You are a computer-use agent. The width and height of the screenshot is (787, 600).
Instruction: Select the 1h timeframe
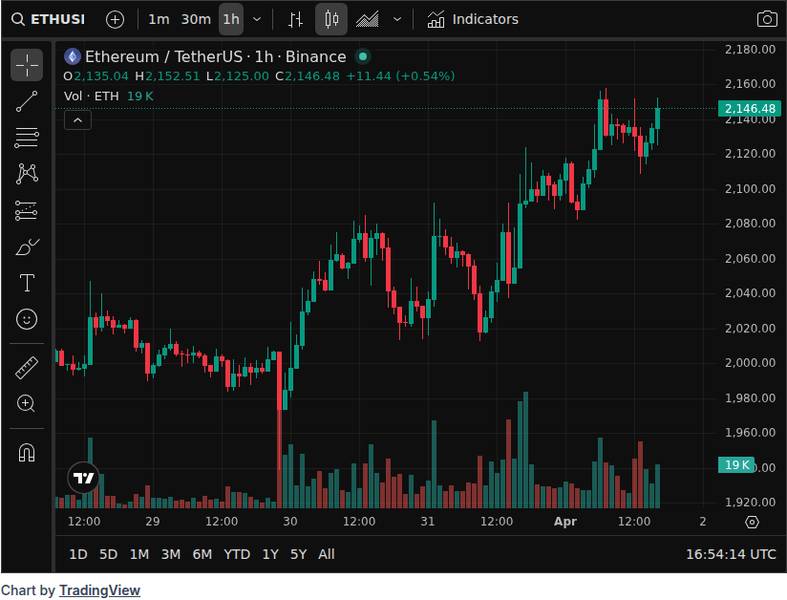coord(231,20)
